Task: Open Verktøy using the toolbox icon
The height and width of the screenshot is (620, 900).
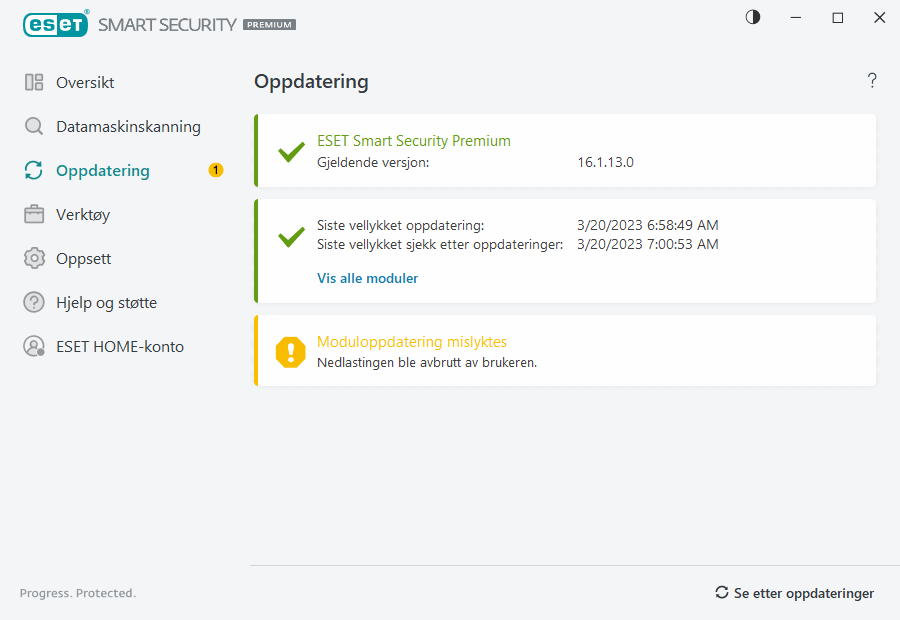Action: [x=32, y=214]
